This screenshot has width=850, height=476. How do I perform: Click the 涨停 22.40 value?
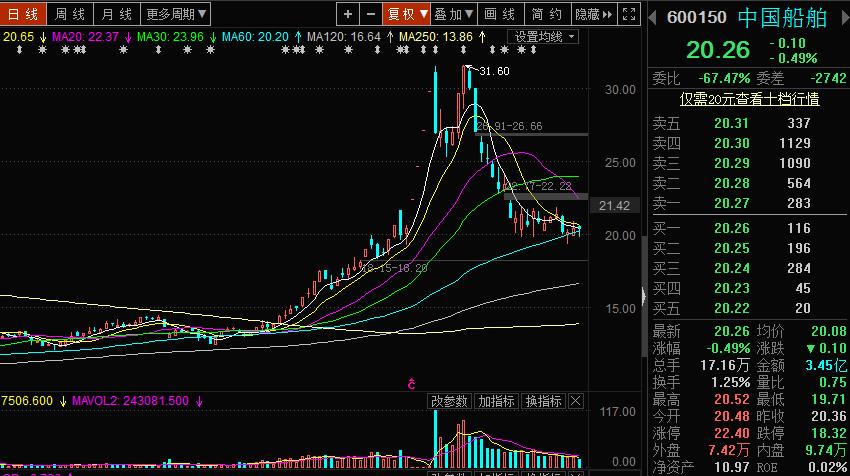pyautogui.click(x=732, y=434)
